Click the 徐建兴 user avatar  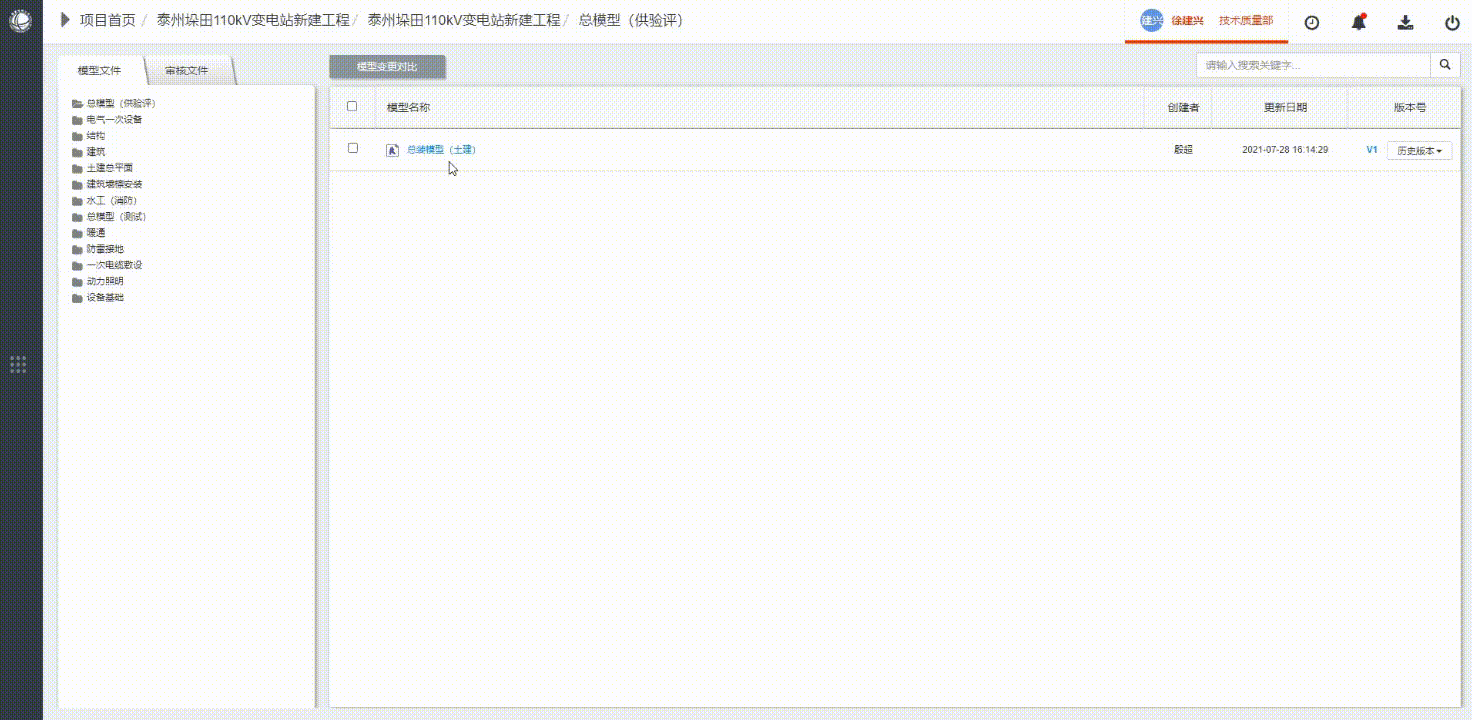(x=1152, y=21)
